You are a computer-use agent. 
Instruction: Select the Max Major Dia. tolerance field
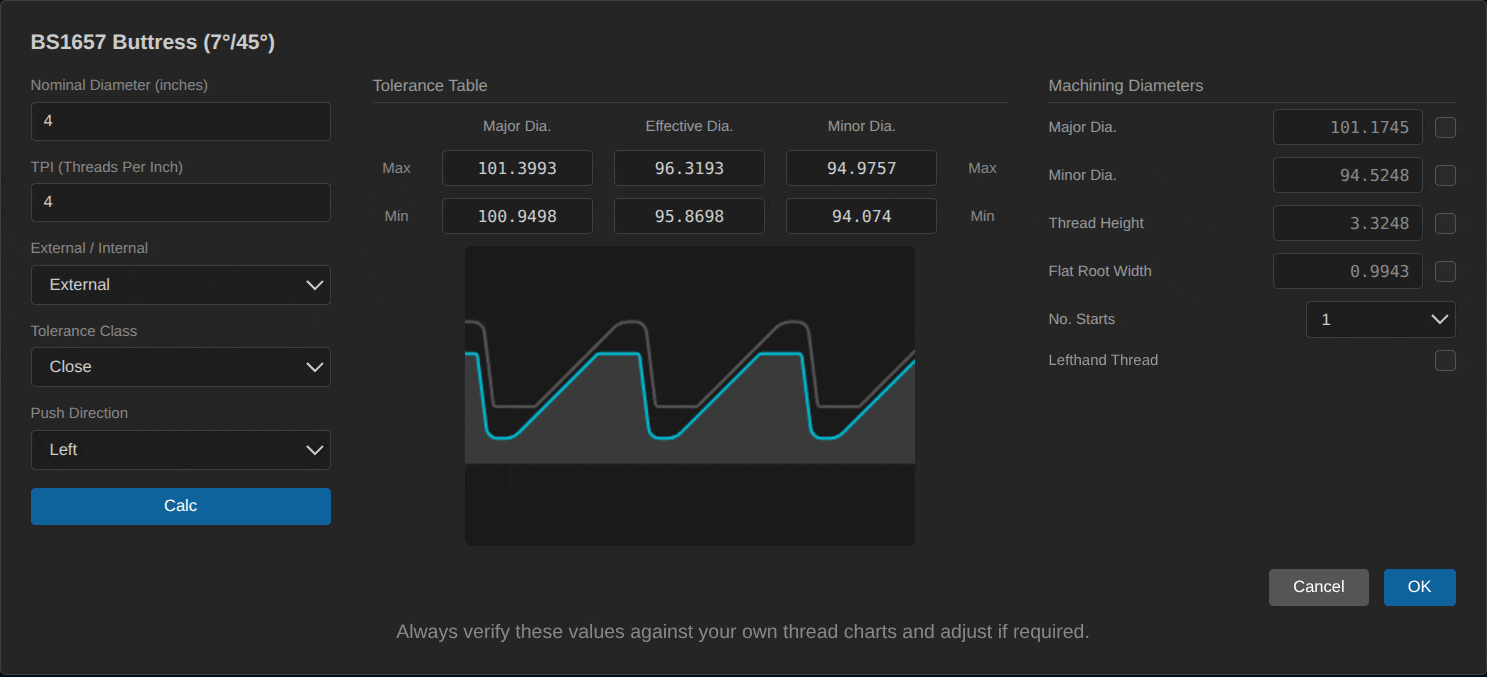tap(517, 168)
